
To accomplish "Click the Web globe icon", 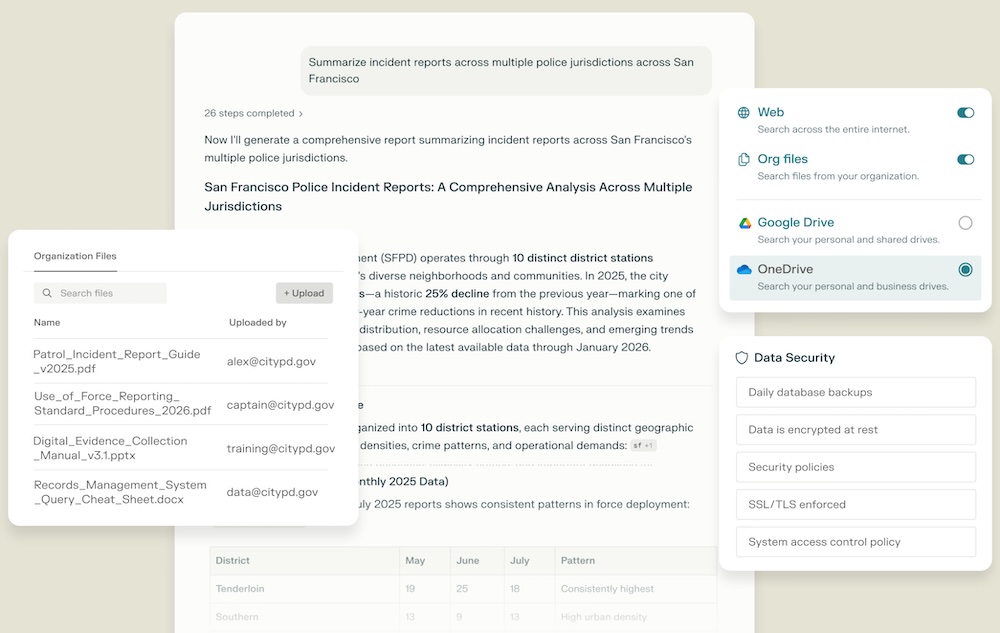I will click(x=744, y=113).
